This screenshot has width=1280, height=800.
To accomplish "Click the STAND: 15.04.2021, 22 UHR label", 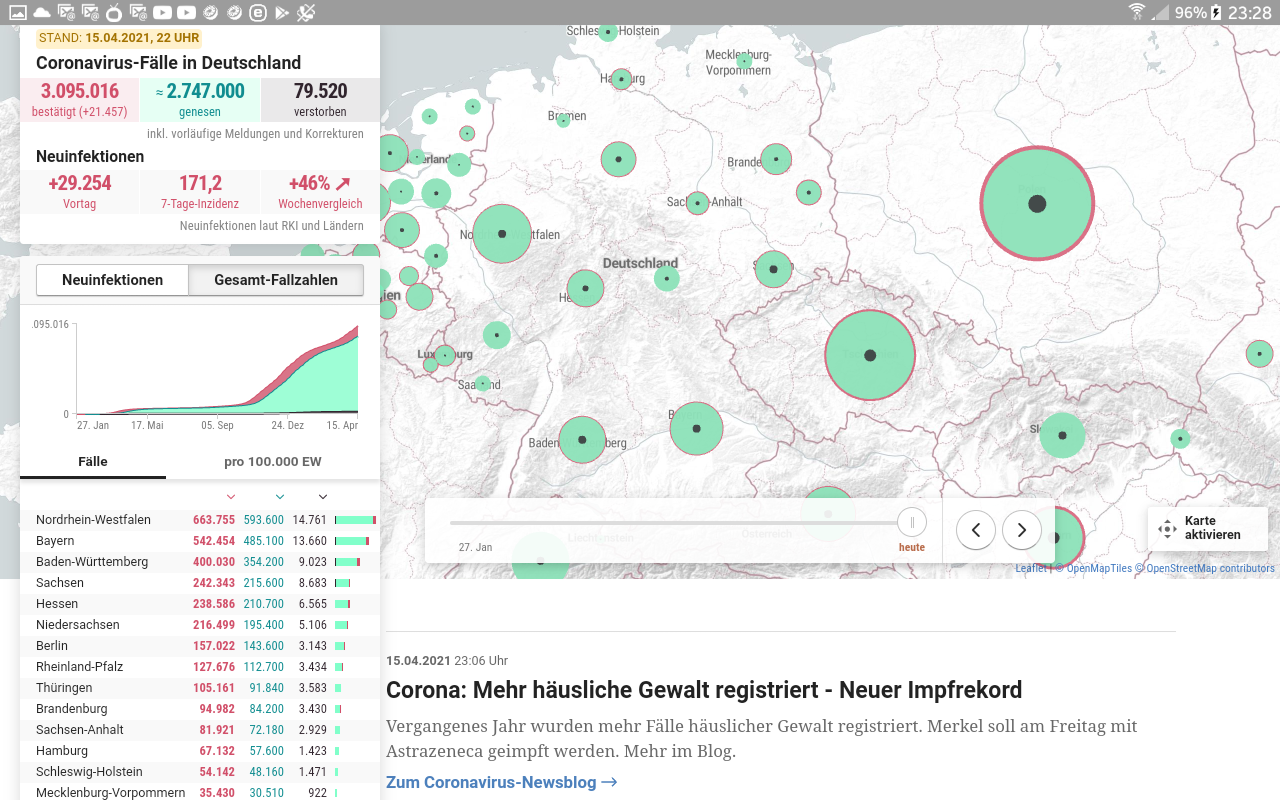I will 119,38.
